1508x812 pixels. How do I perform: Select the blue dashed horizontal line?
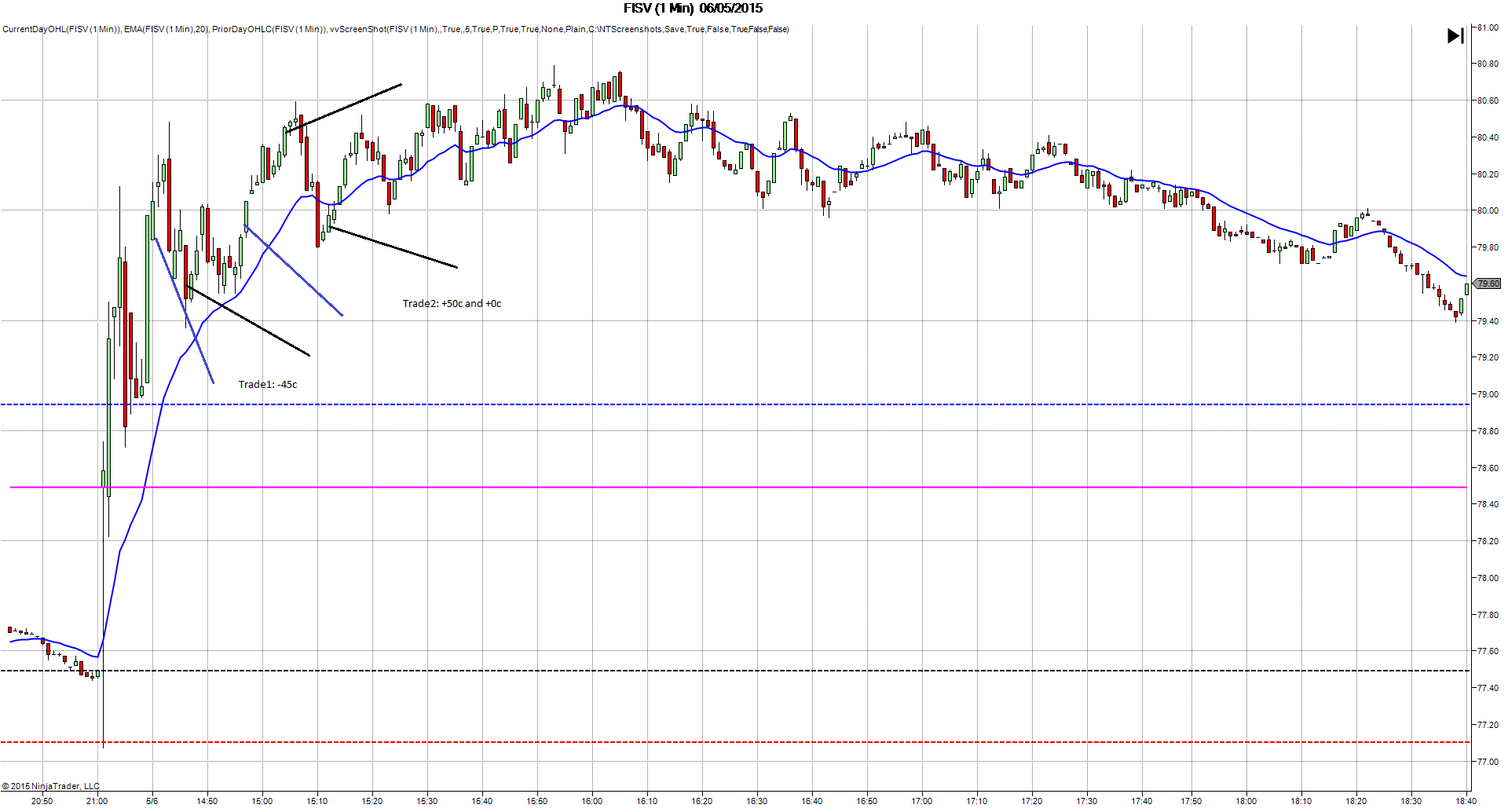734,404
